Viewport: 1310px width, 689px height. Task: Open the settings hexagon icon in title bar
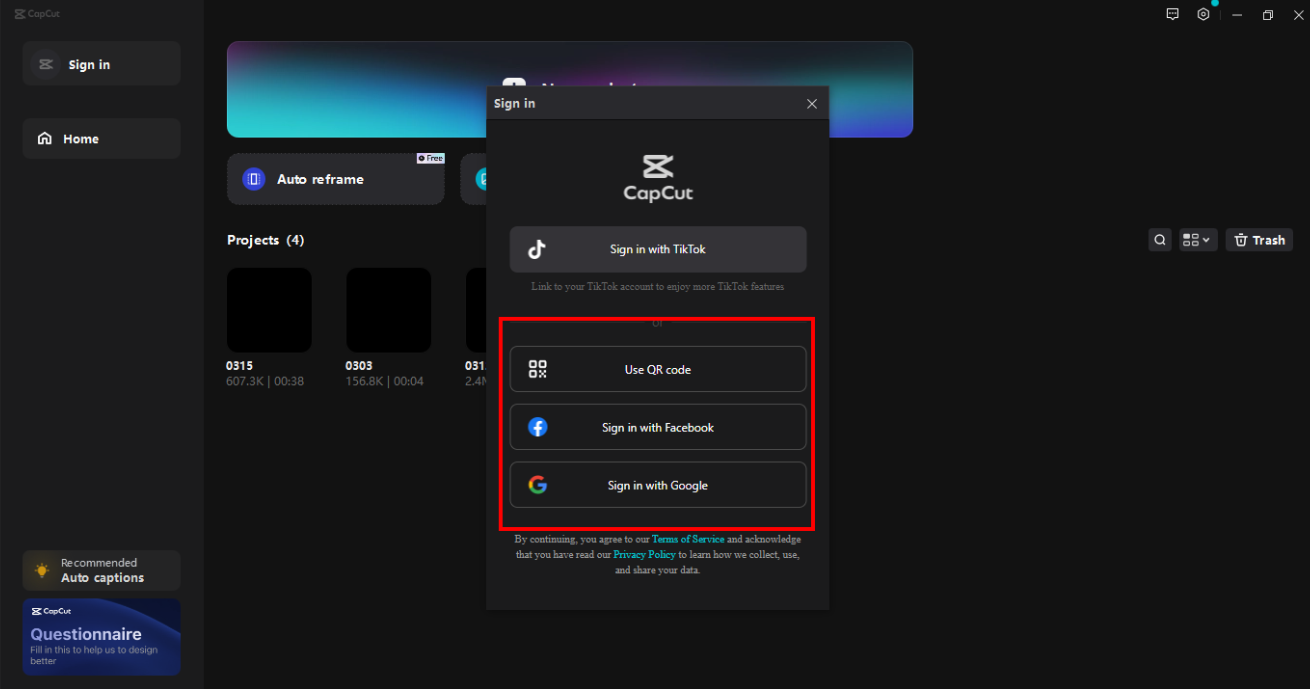pos(1203,15)
